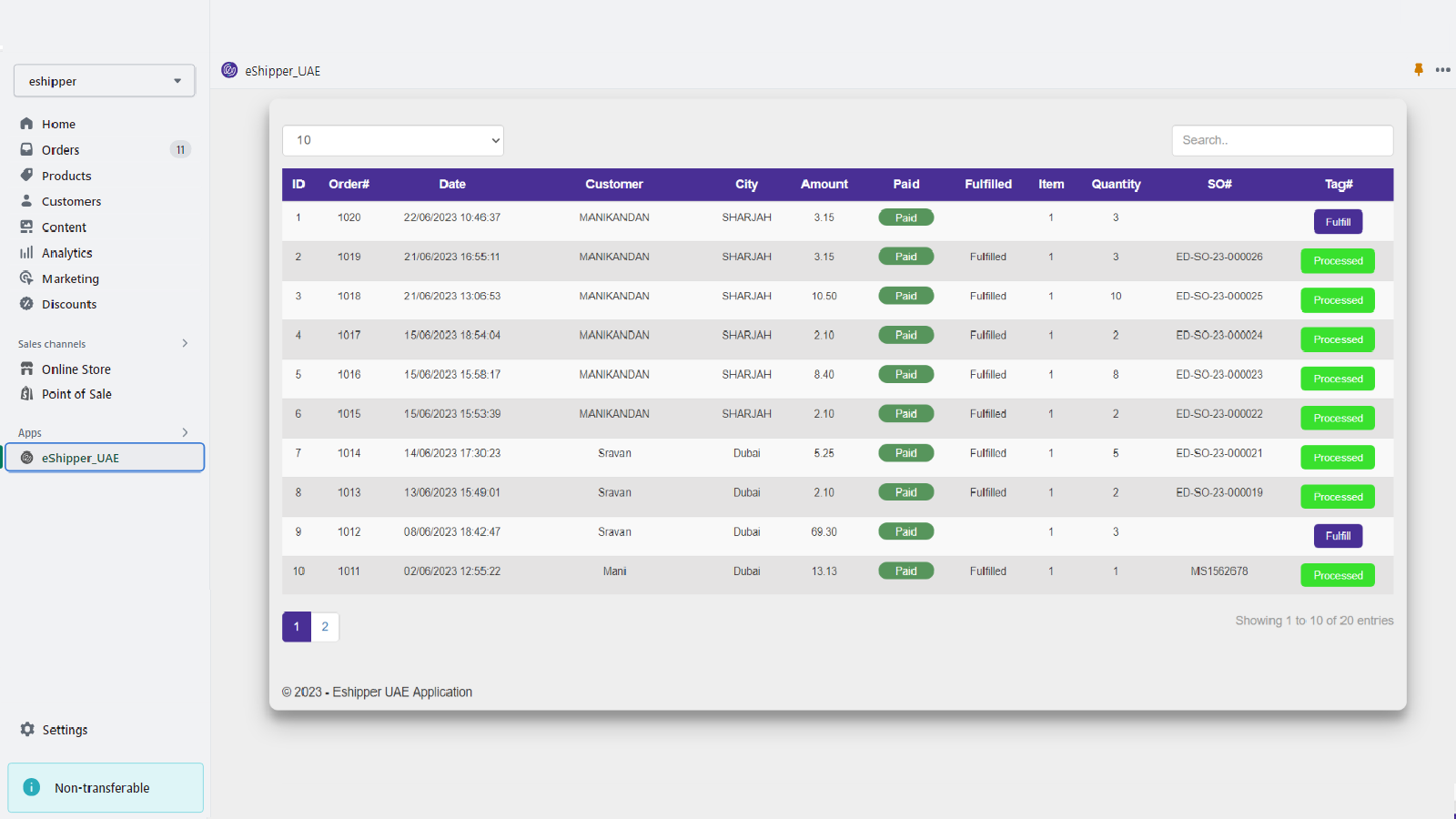Click the Analytics bar chart icon
The height and width of the screenshot is (819, 1456).
(x=26, y=252)
